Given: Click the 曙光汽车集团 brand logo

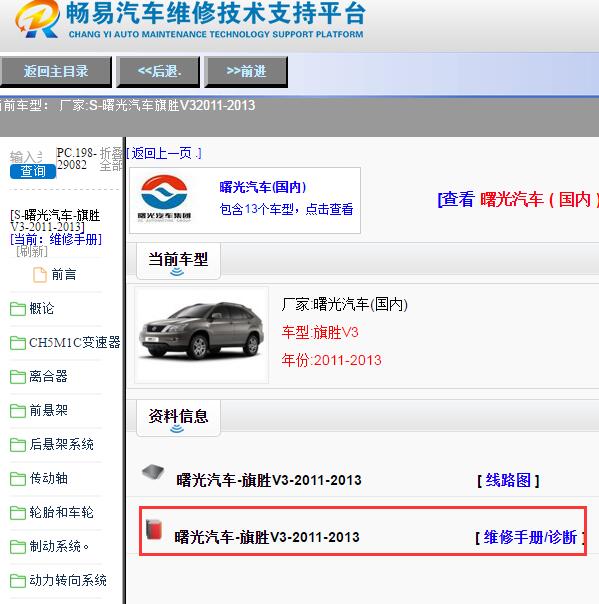Looking at the screenshot, I should (x=164, y=199).
